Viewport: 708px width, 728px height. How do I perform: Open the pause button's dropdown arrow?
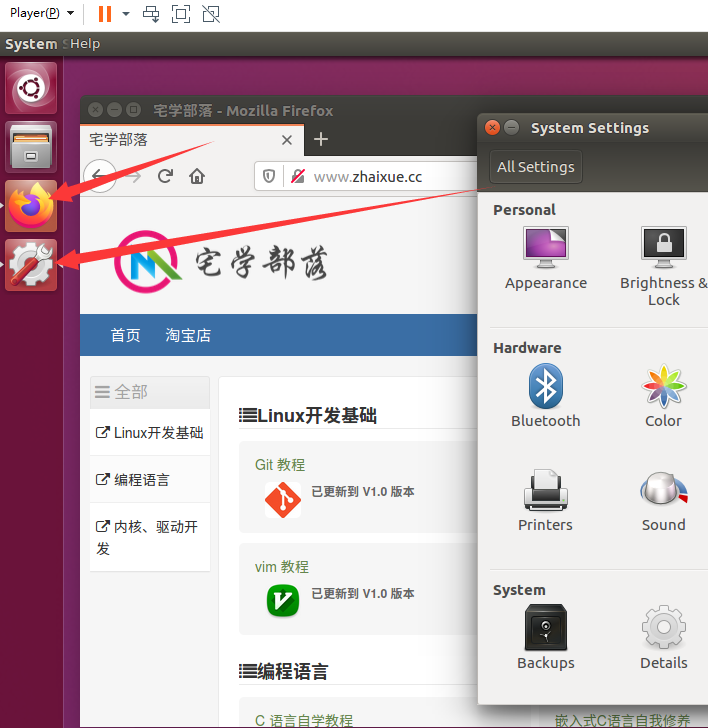(126, 13)
